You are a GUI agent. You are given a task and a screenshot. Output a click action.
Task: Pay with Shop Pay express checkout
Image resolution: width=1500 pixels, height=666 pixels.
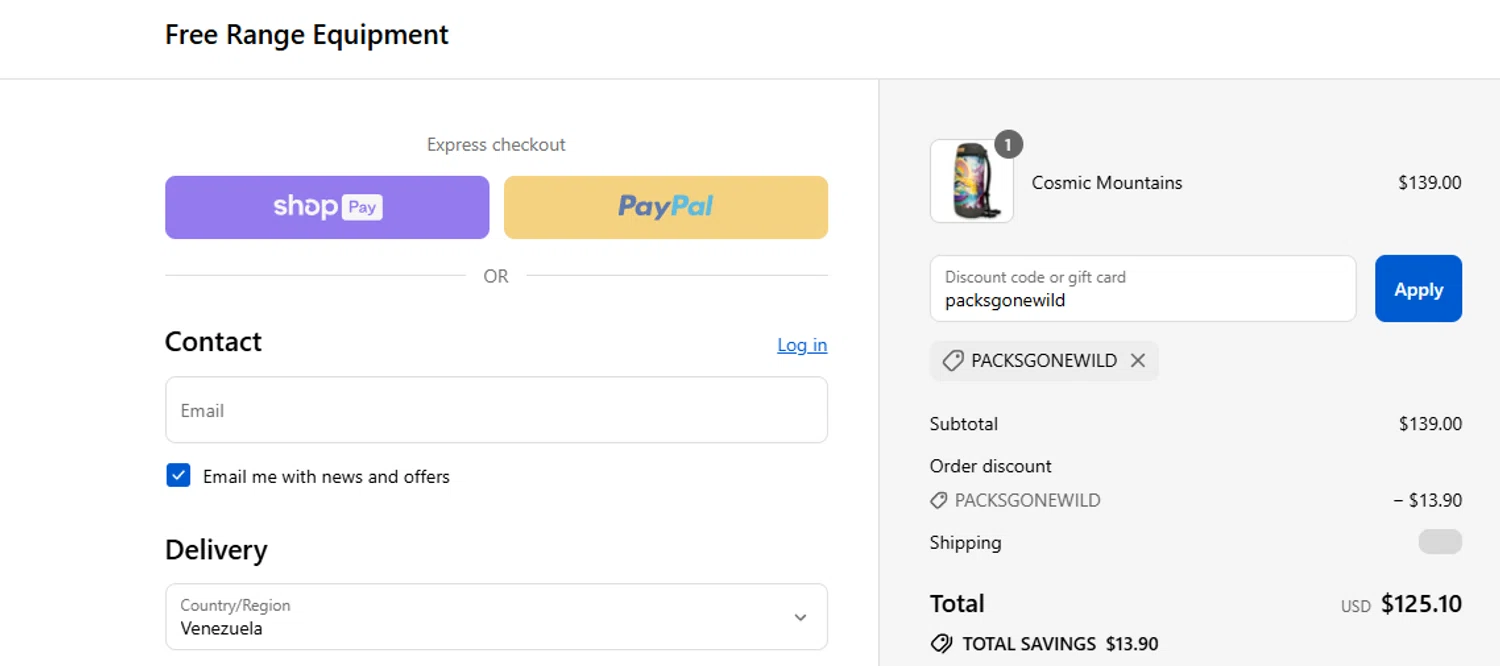[x=327, y=207]
